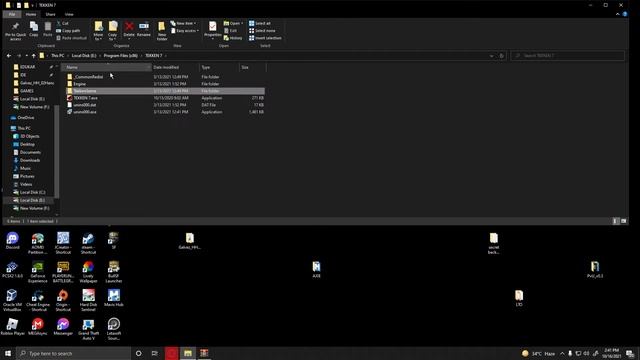
Task: Collapse the ribbon with top-right chevron
Action: tap(618, 14)
